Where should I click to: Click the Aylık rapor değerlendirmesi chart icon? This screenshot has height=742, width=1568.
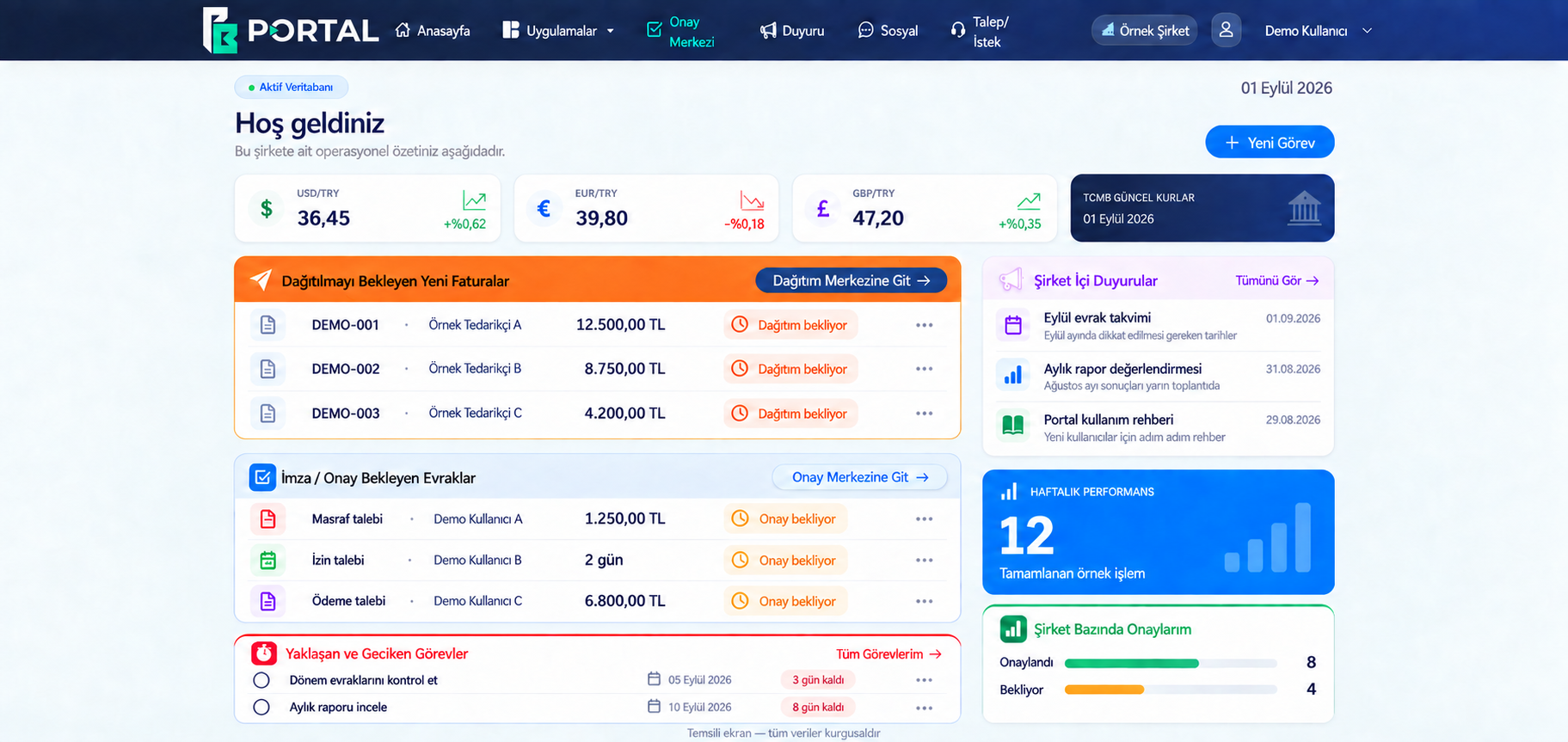[x=1013, y=376]
